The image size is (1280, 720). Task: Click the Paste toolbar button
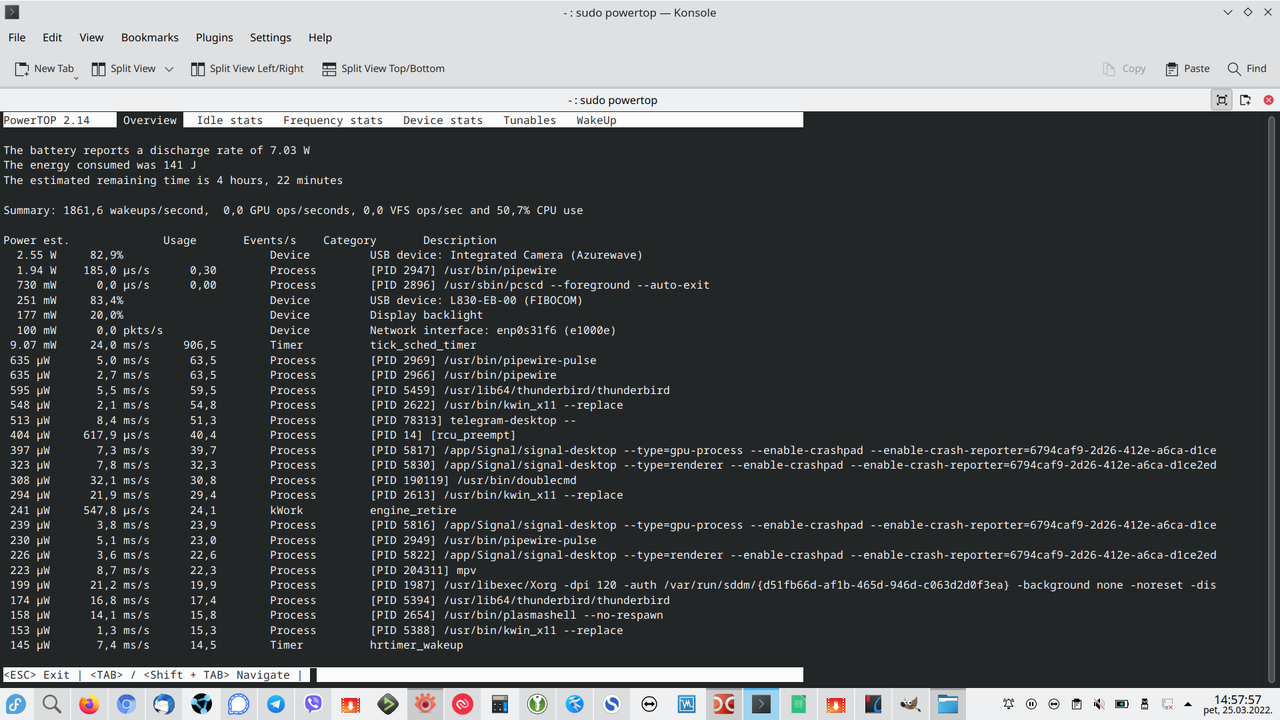click(x=1188, y=69)
